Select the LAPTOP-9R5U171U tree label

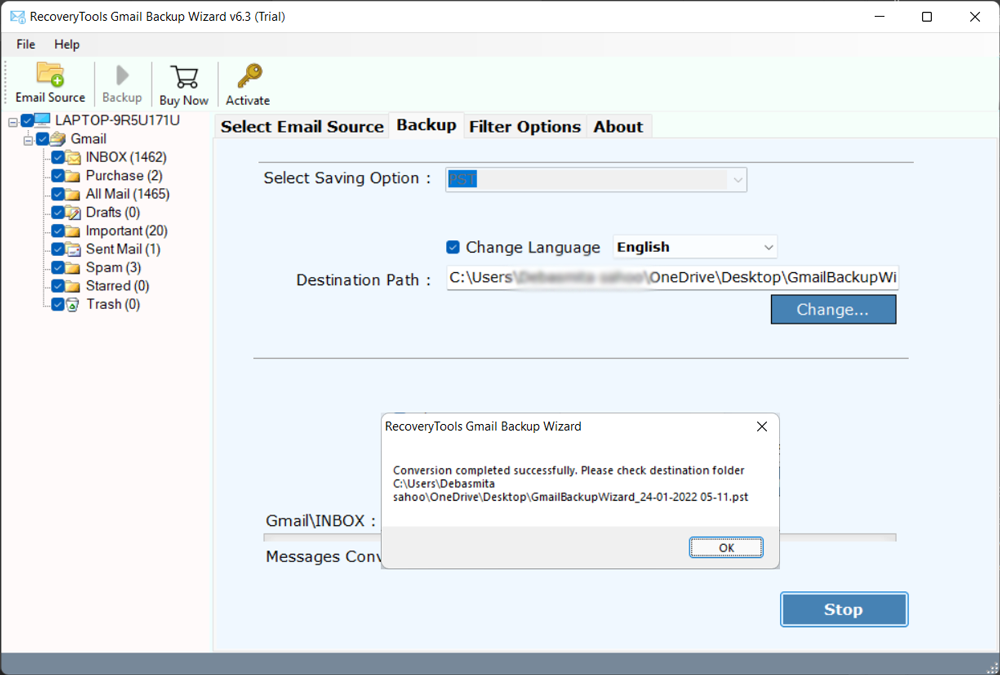pyautogui.click(x=117, y=120)
